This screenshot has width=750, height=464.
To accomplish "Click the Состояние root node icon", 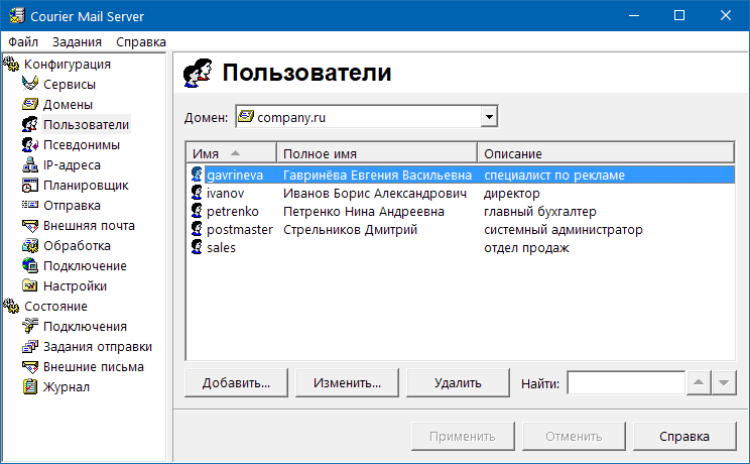I will coord(11,306).
